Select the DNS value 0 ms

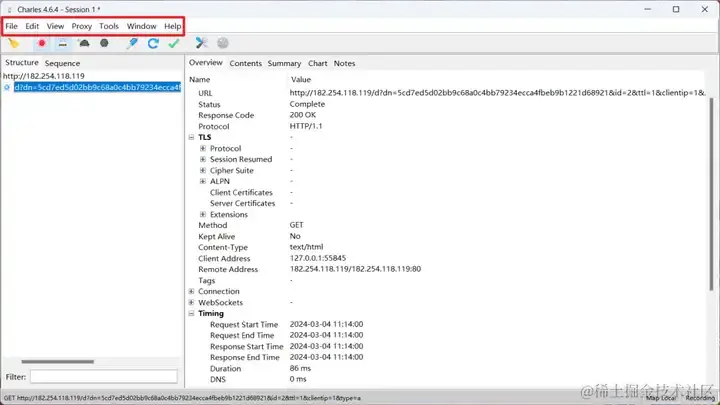tap(298, 379)
